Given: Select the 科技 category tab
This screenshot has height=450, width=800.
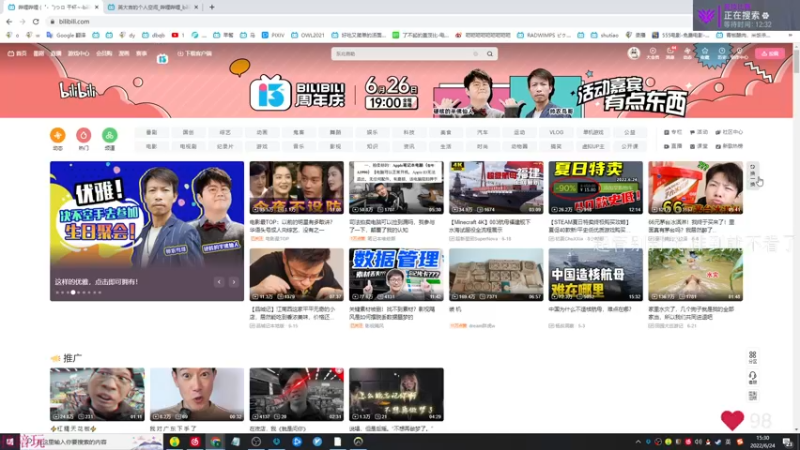Looking at the screenshot, I should [x=409, y=132].
